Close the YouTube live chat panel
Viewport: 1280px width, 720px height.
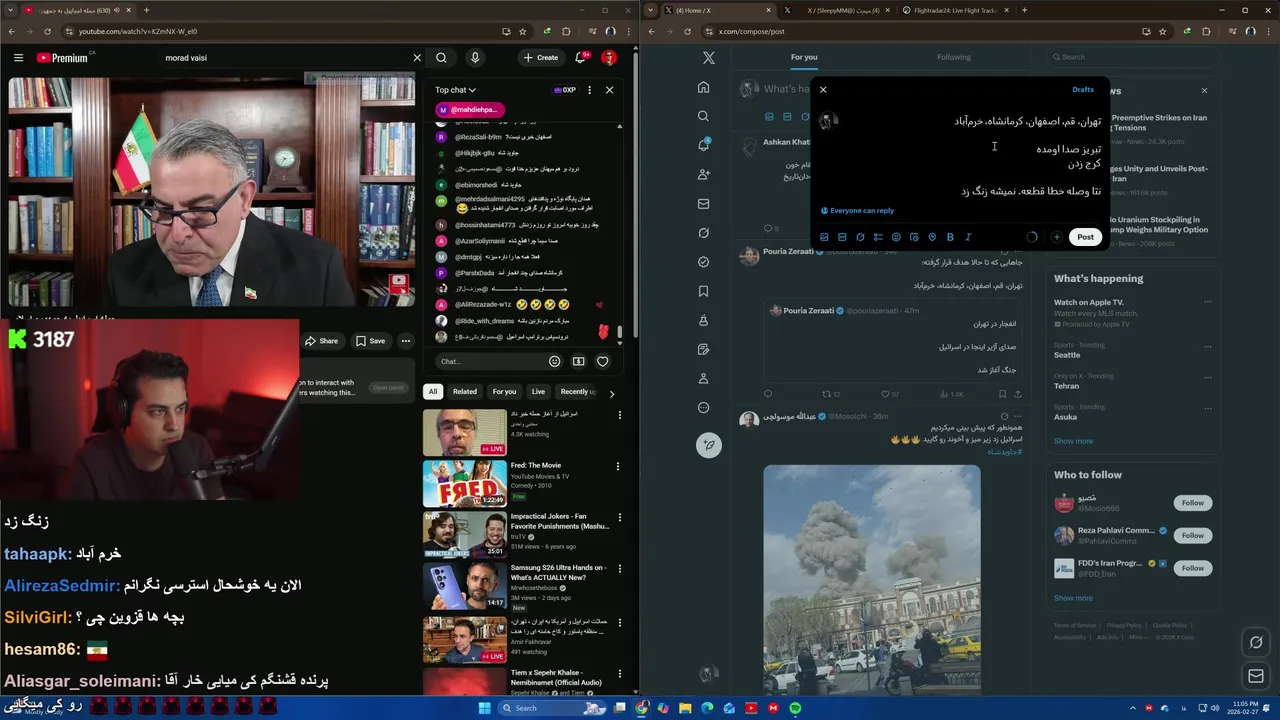point(609,90)
